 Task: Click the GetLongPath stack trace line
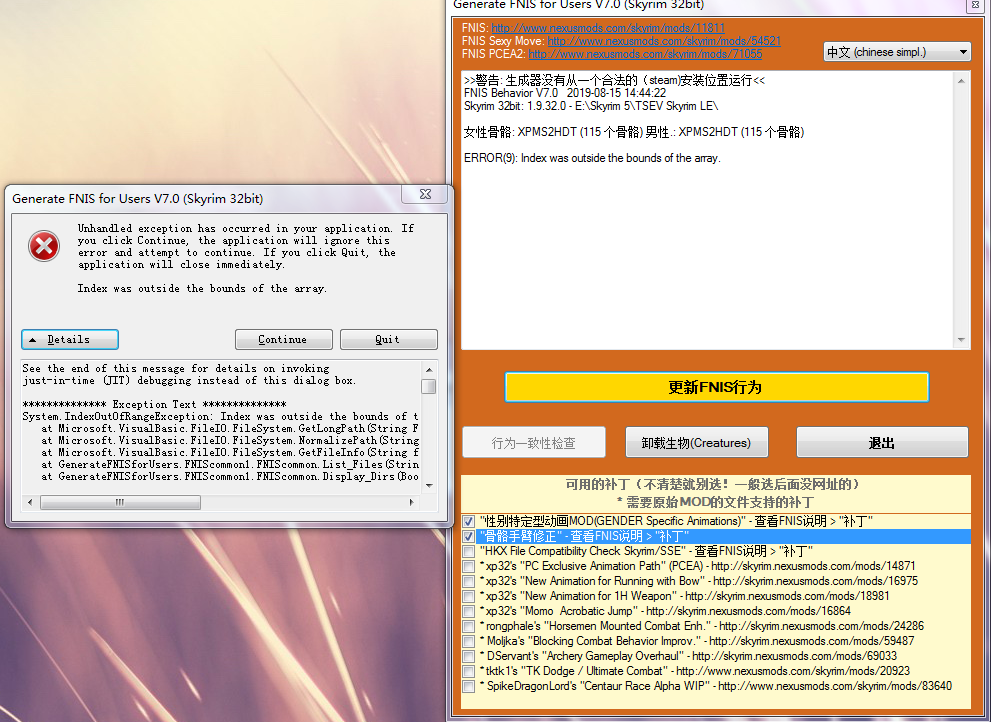tap(230, 429)
